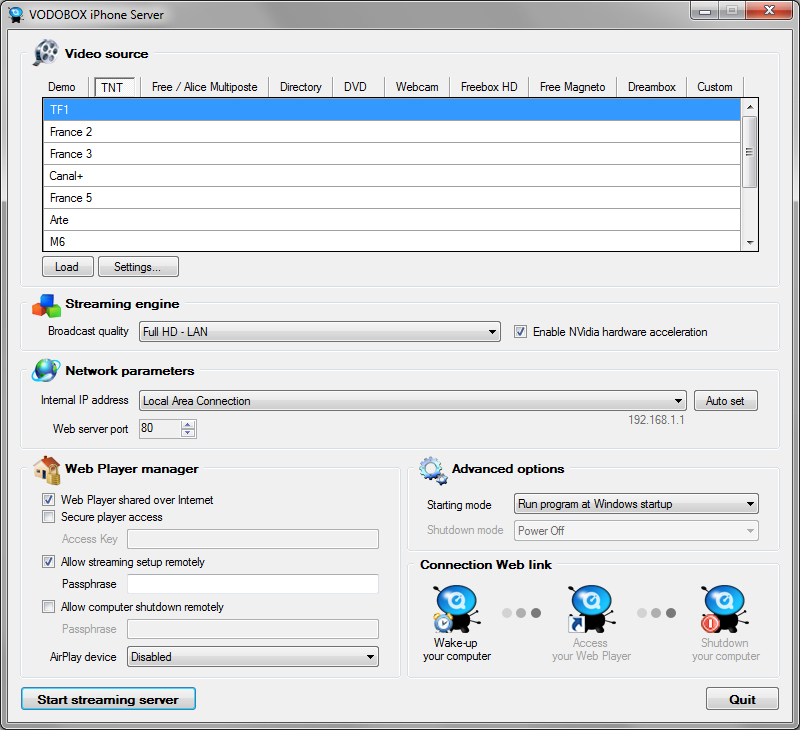This screenshot has height=730, width=800.
Task: Open the Internal IP address dropdown
Action: click(x=413, y=401)
